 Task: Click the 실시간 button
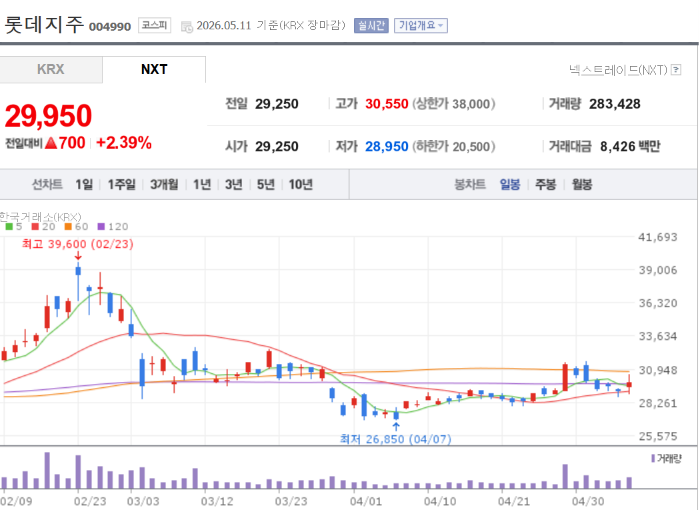click(371, 25)
